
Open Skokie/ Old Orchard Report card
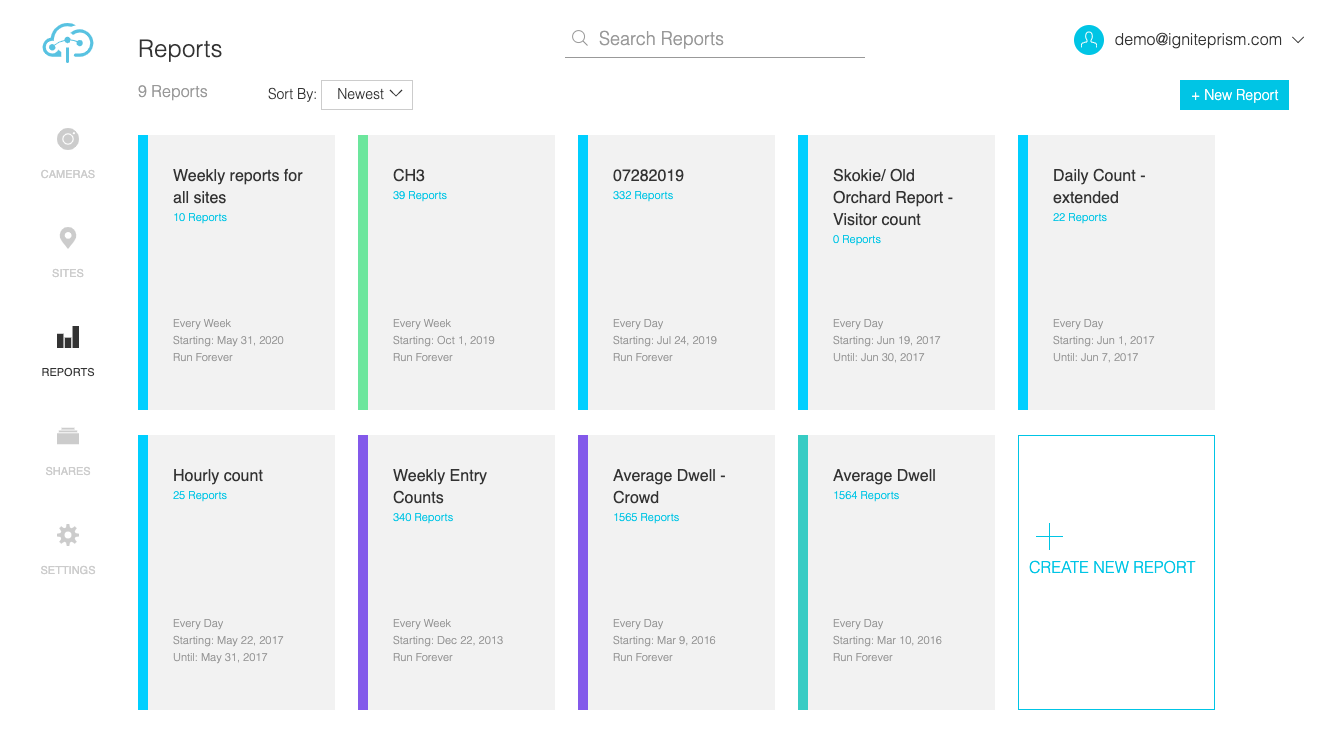[x=896, y=272]
